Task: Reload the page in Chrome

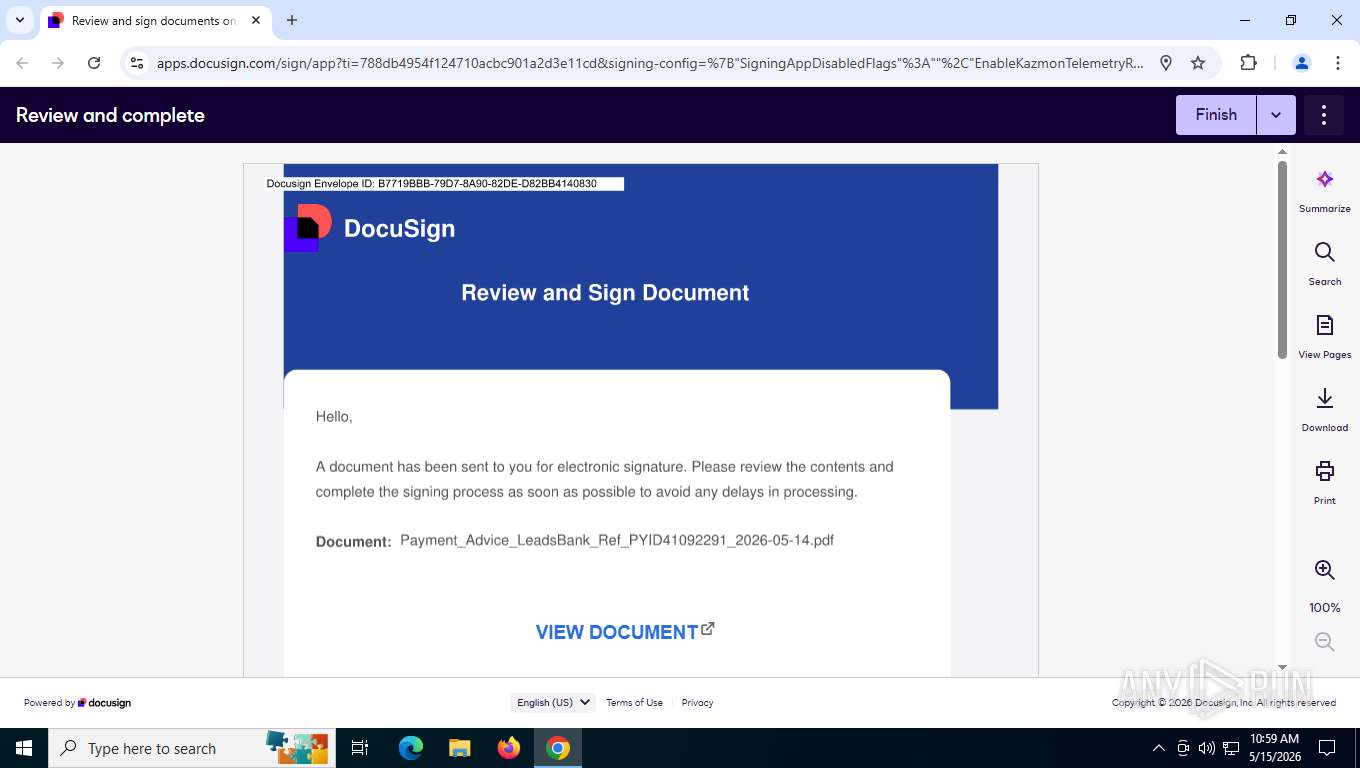Action: (x=94, y=63)
